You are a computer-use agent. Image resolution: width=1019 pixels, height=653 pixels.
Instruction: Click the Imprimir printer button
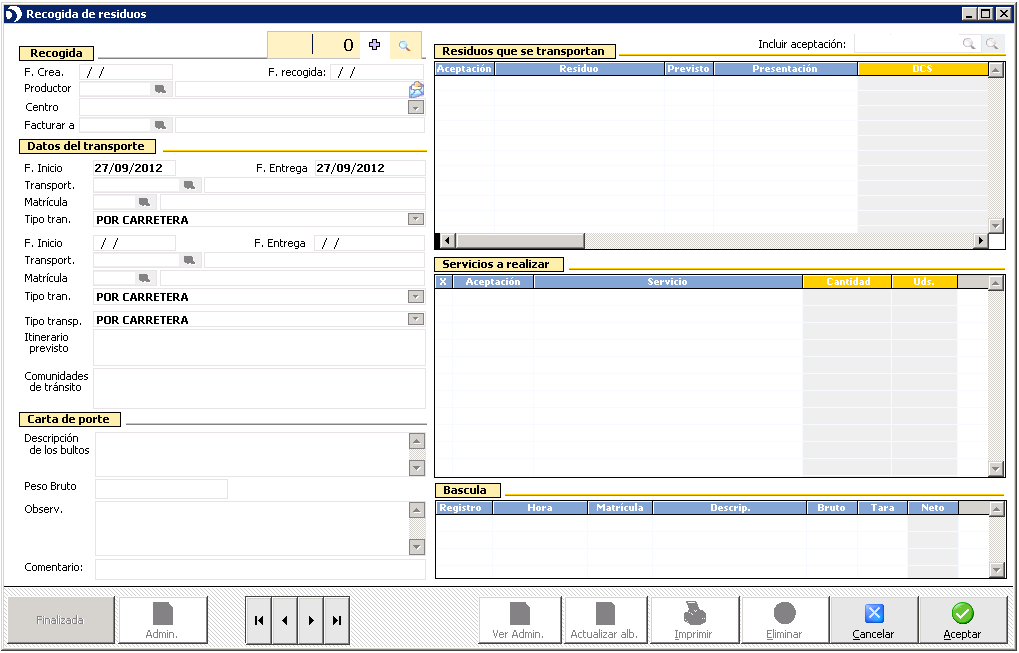click(694, 620)
